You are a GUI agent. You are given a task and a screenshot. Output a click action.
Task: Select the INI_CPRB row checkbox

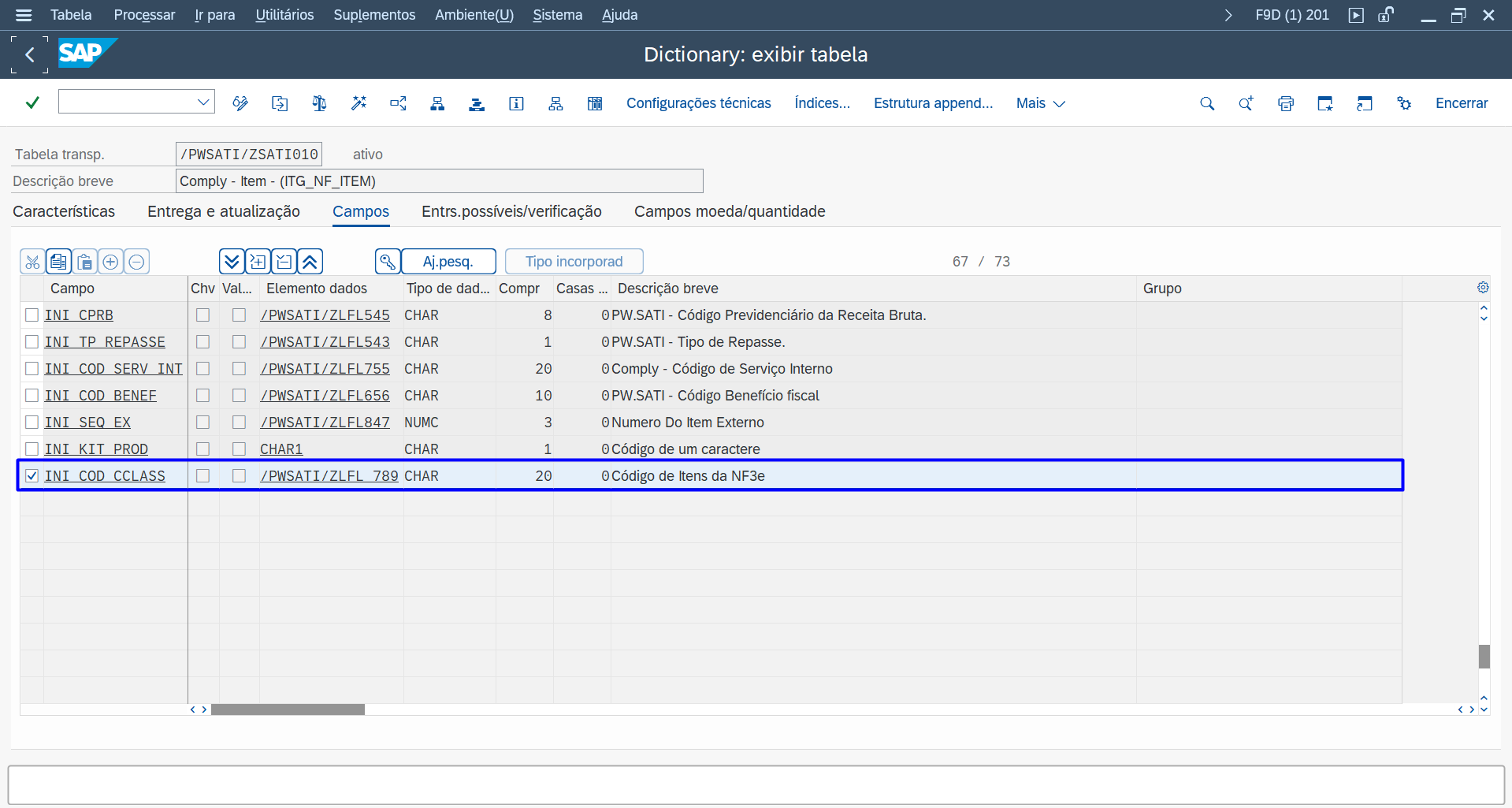(x=32, y=315)
